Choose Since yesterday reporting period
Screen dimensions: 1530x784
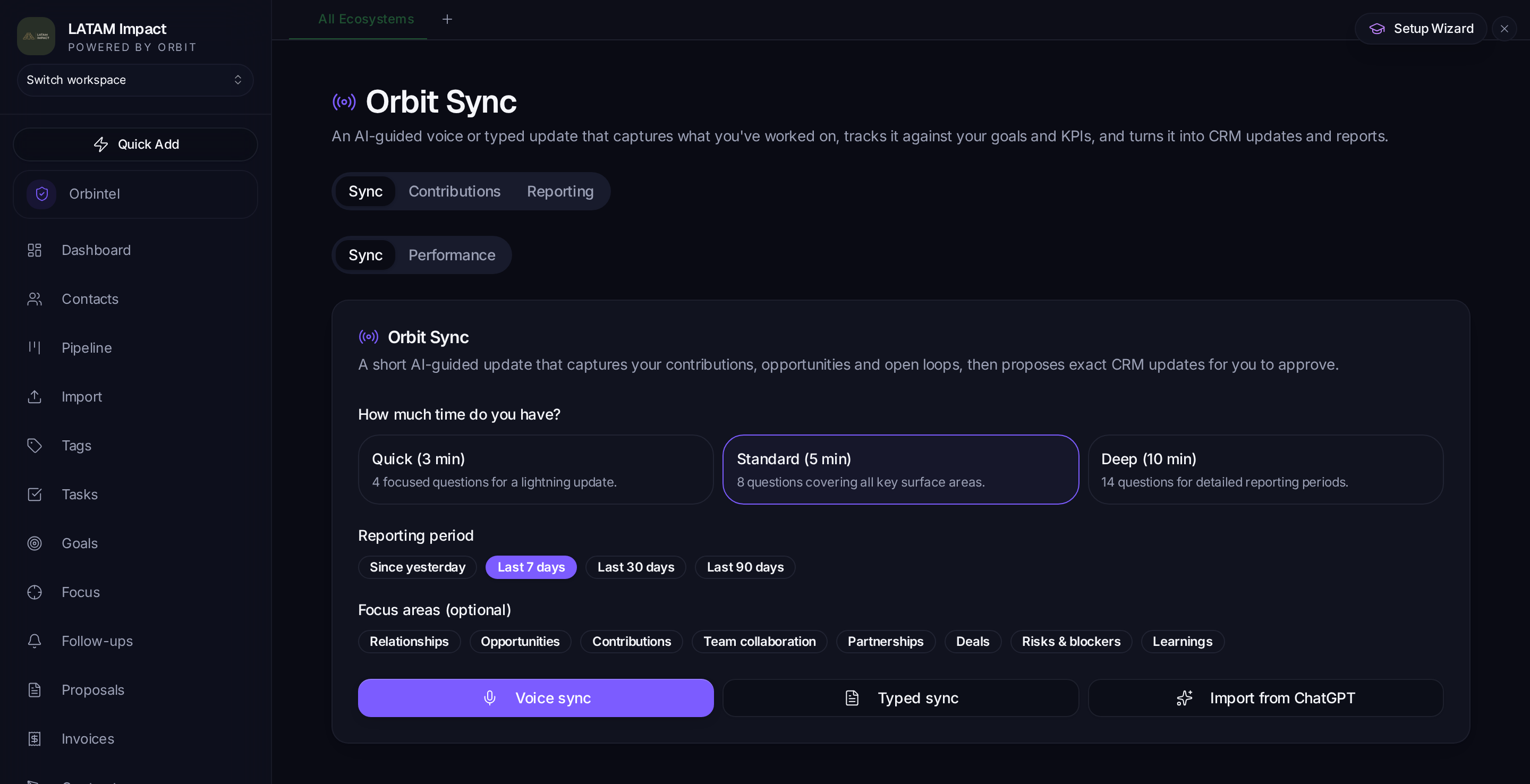(x=417, y=567)
